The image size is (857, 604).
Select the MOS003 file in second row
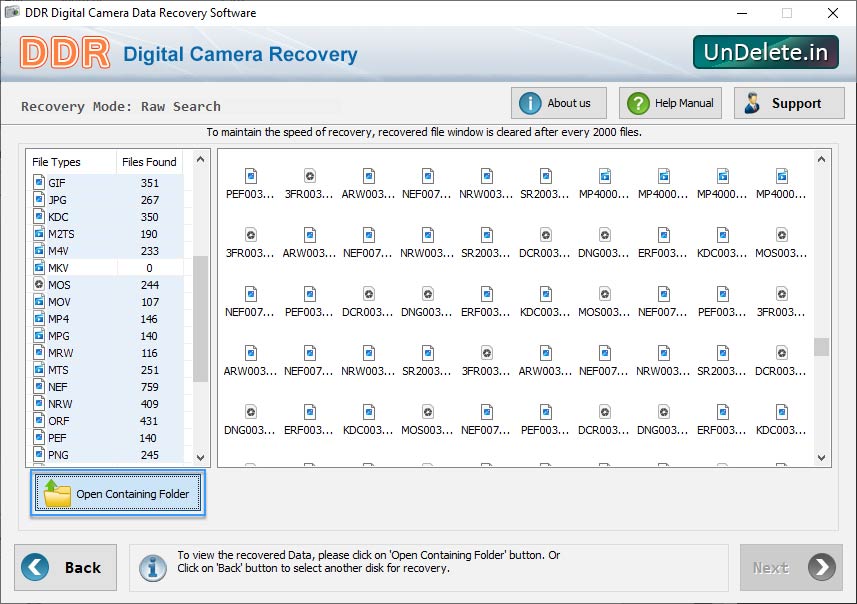tap(782, 243)
